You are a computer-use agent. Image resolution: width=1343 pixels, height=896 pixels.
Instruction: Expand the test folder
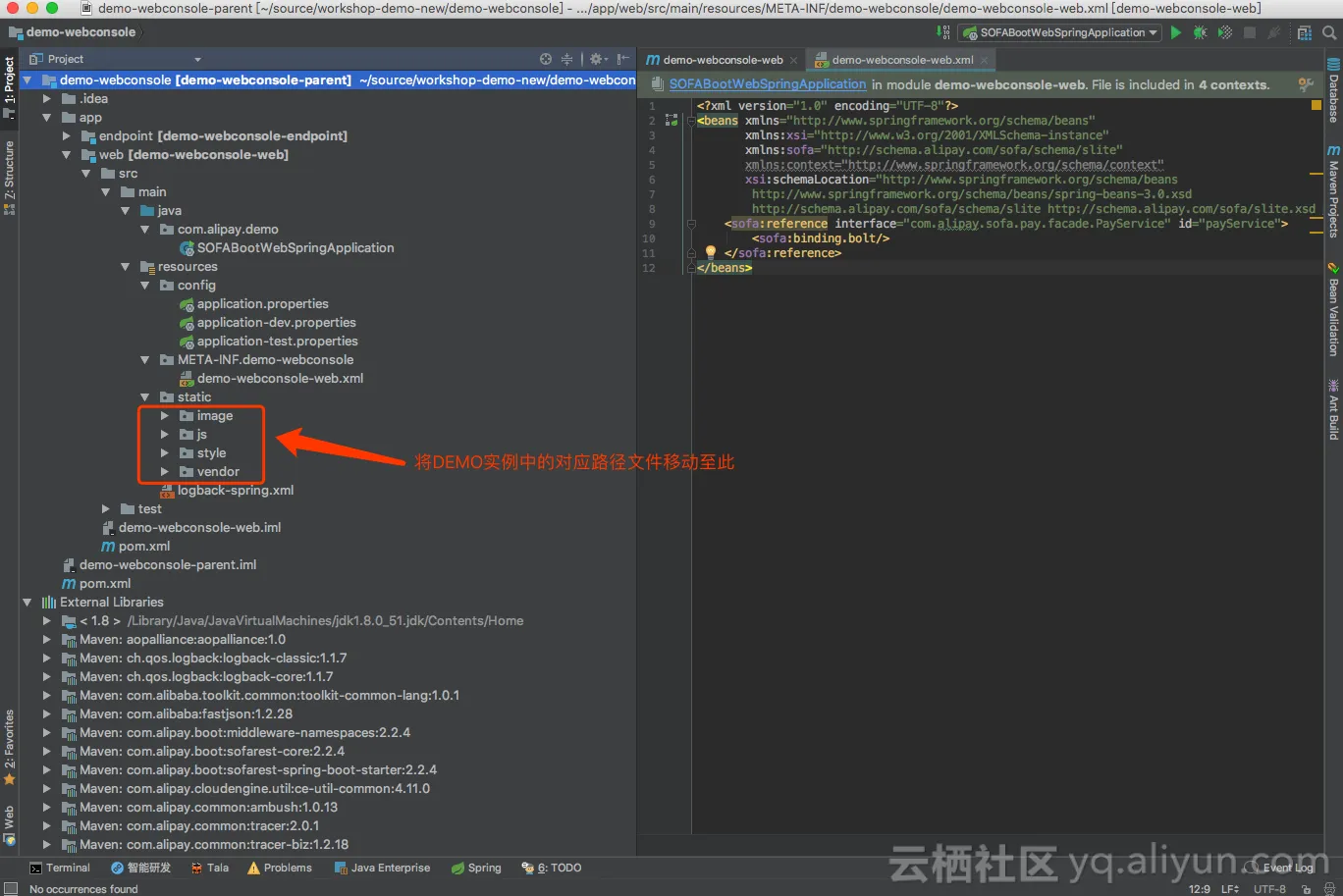105,508
